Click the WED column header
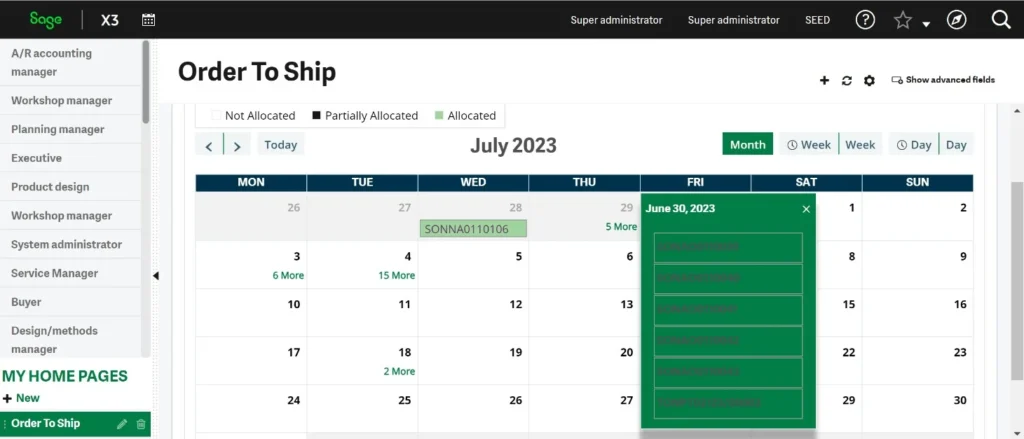1024x439 pixels. [x=473, y=182]
